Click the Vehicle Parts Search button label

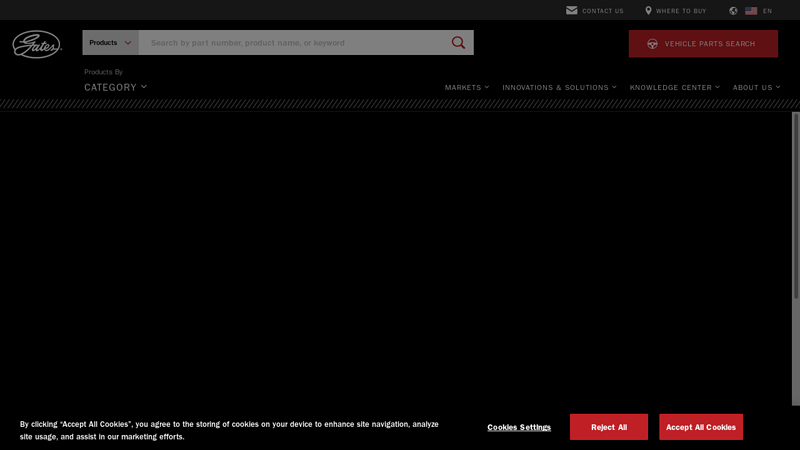click(710, 44)
